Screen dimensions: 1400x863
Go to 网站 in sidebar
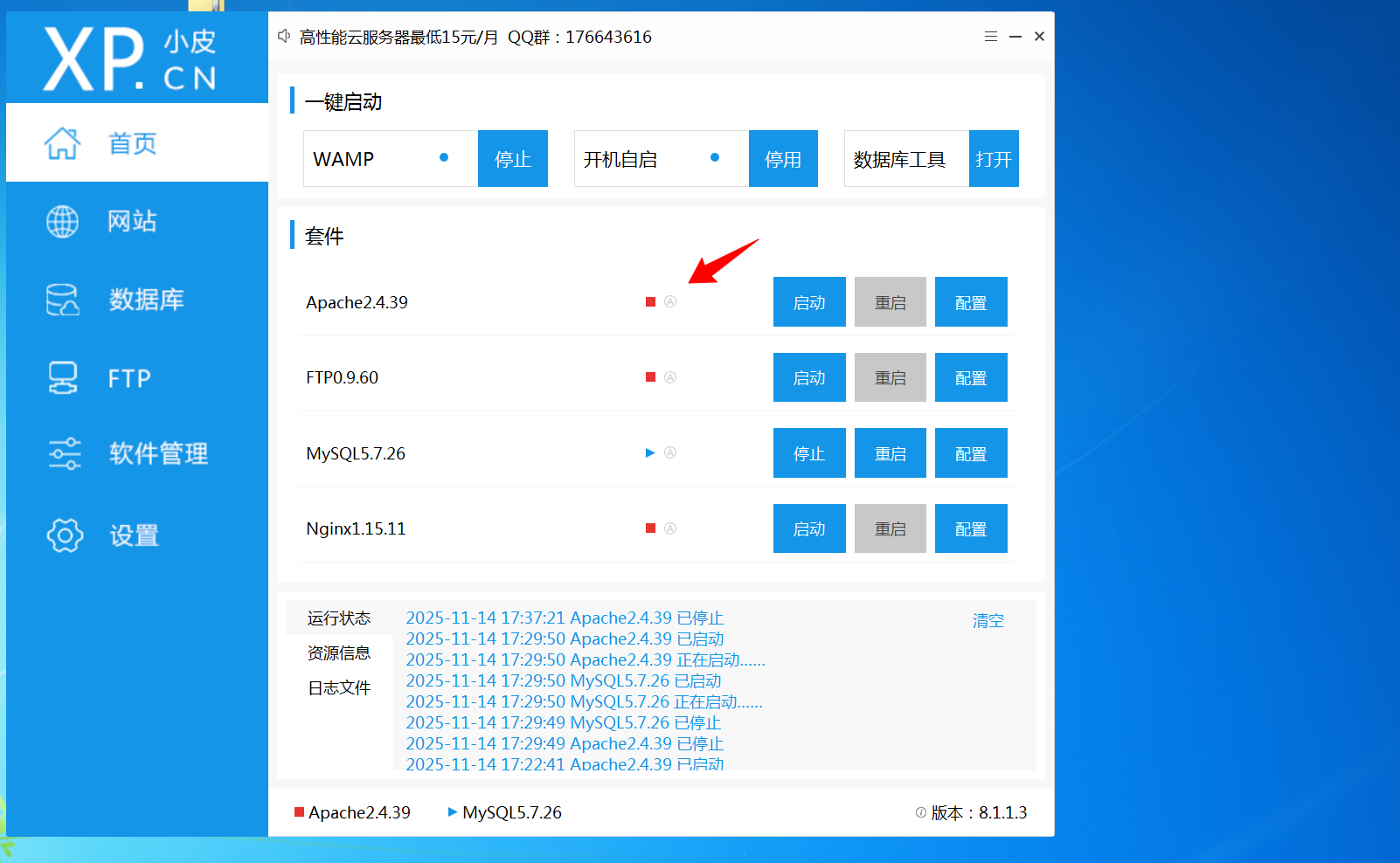click(133, 221)
